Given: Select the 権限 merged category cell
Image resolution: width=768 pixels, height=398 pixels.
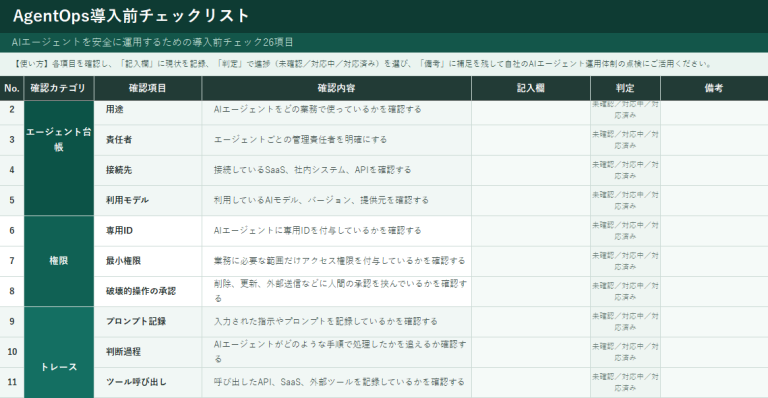Looking at the screenshot, I should coord(59,261).
